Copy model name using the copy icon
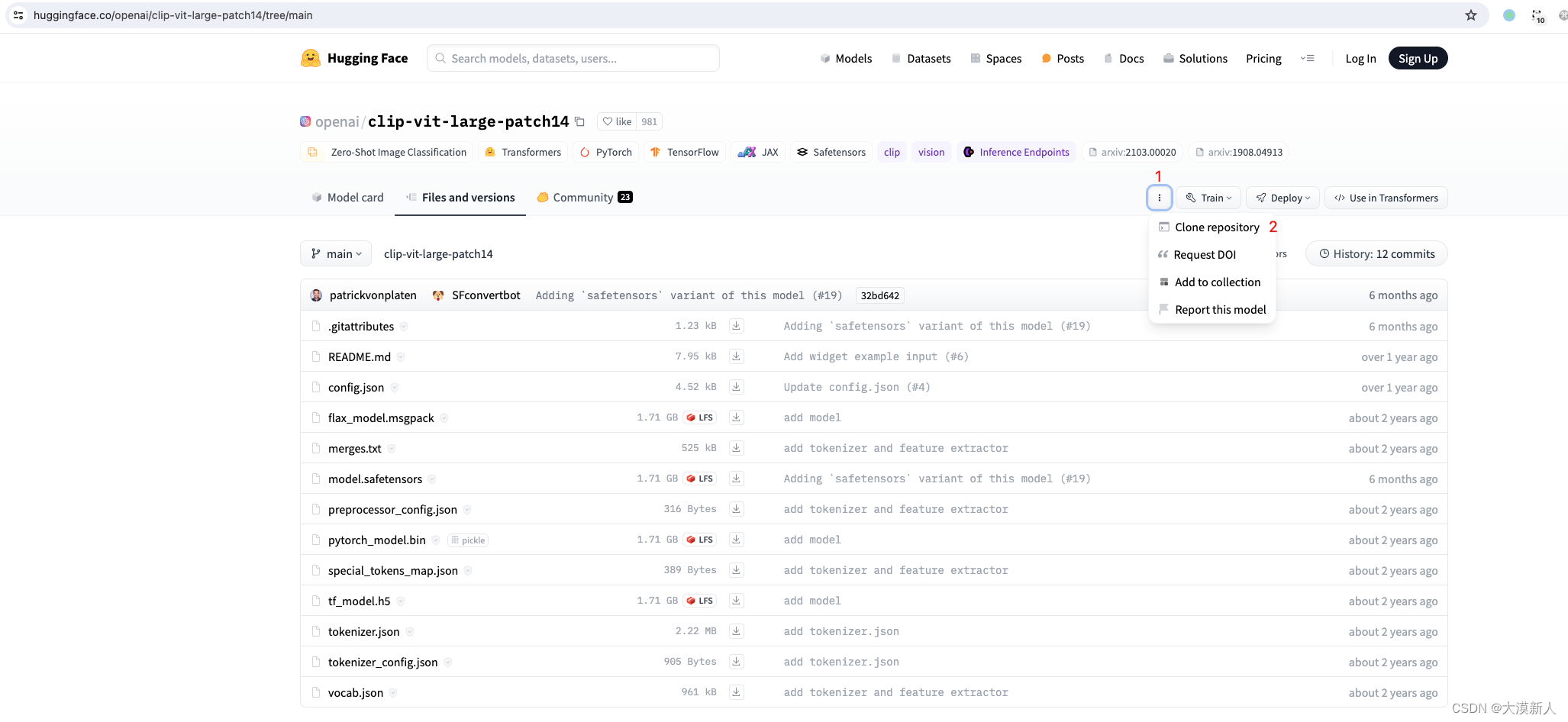Image resolution: width=1568 pixels, height=722 pixels. 579,121
